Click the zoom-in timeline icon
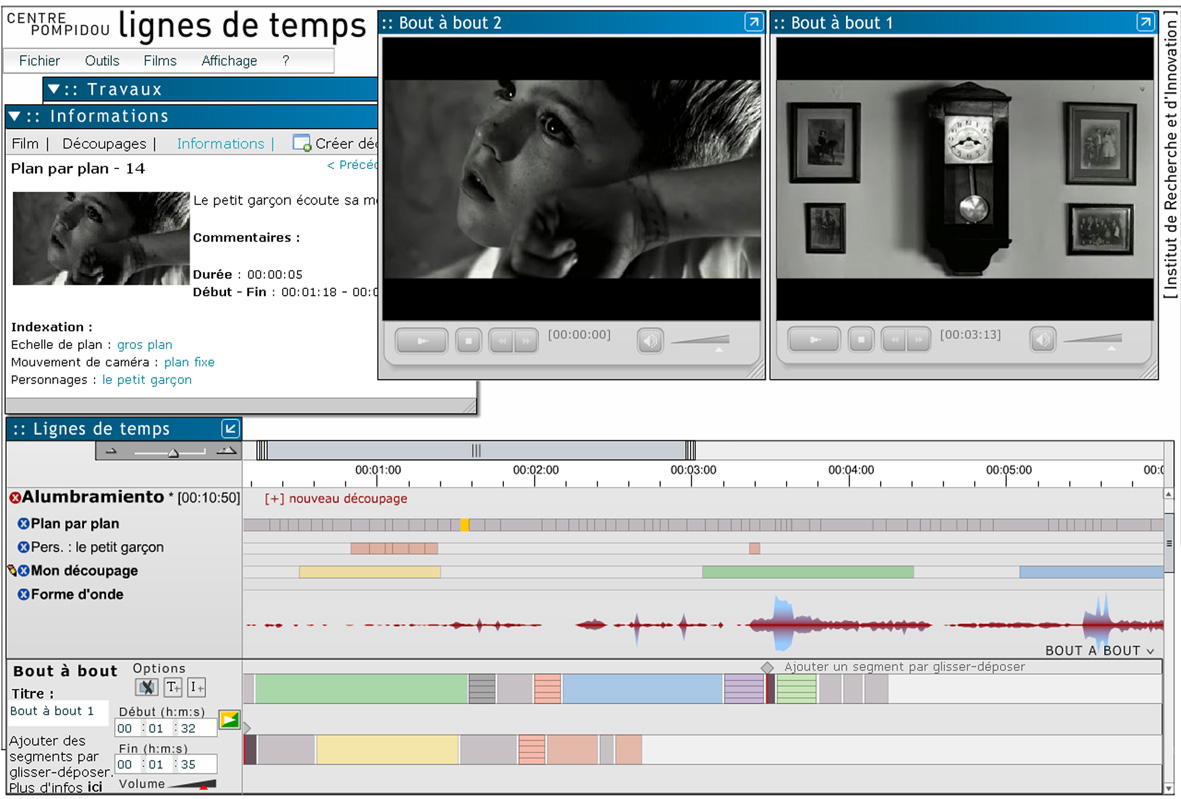 click(227, 451)
